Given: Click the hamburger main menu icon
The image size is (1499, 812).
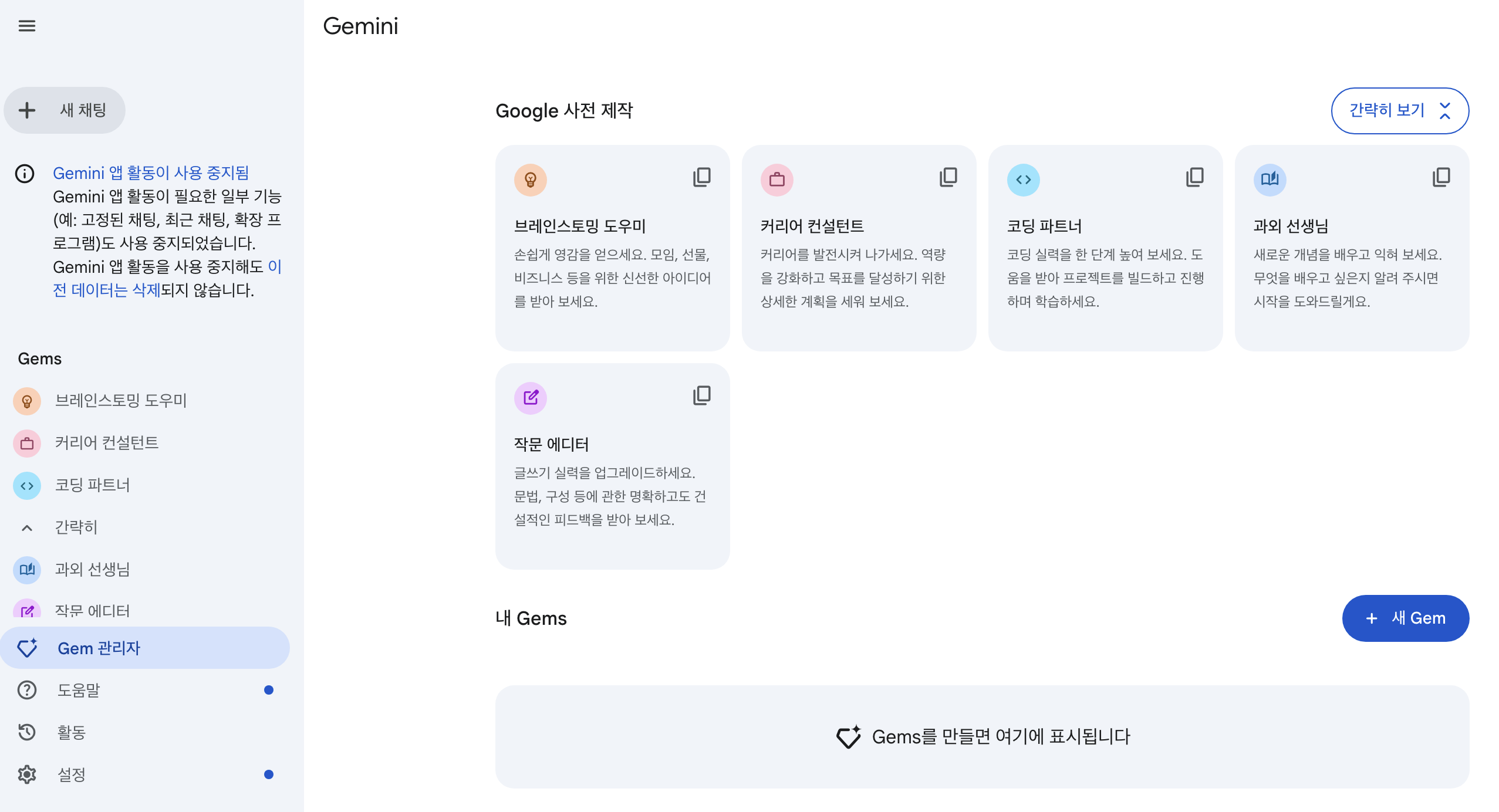Looking at the screenshot, I should [x=27, y=26].
